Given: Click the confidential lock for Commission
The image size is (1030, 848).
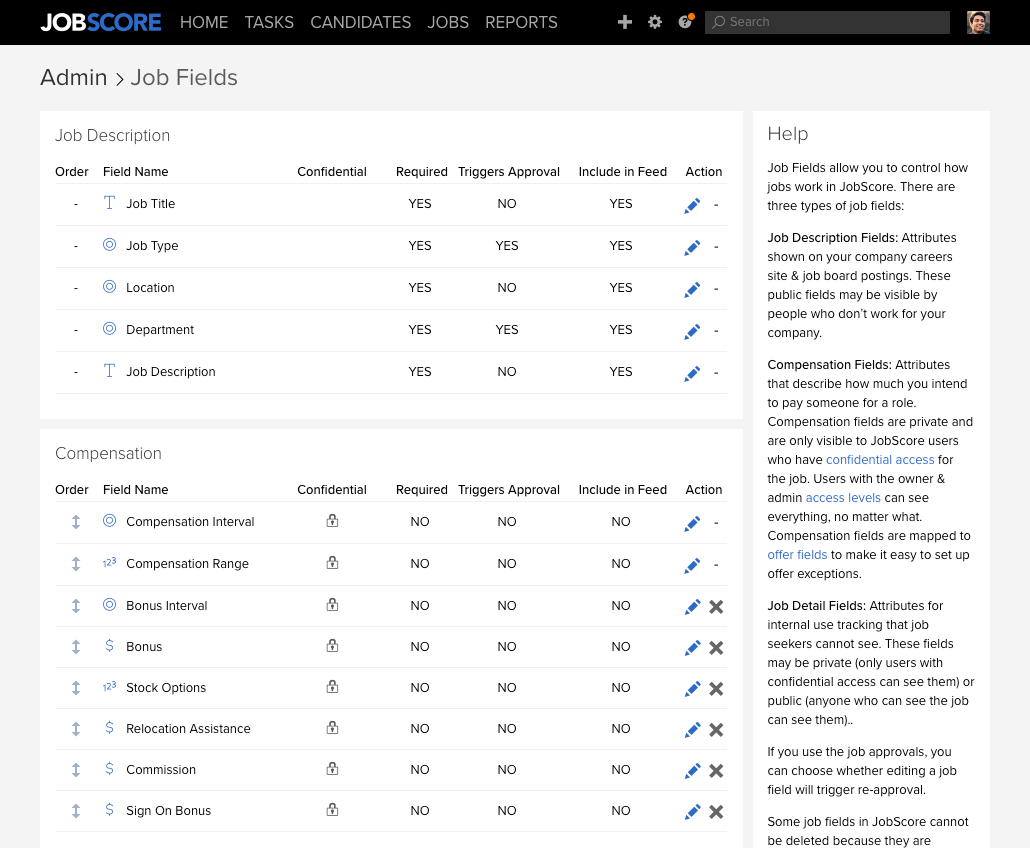Looking at the screenshot, I should tap(332, 769).
